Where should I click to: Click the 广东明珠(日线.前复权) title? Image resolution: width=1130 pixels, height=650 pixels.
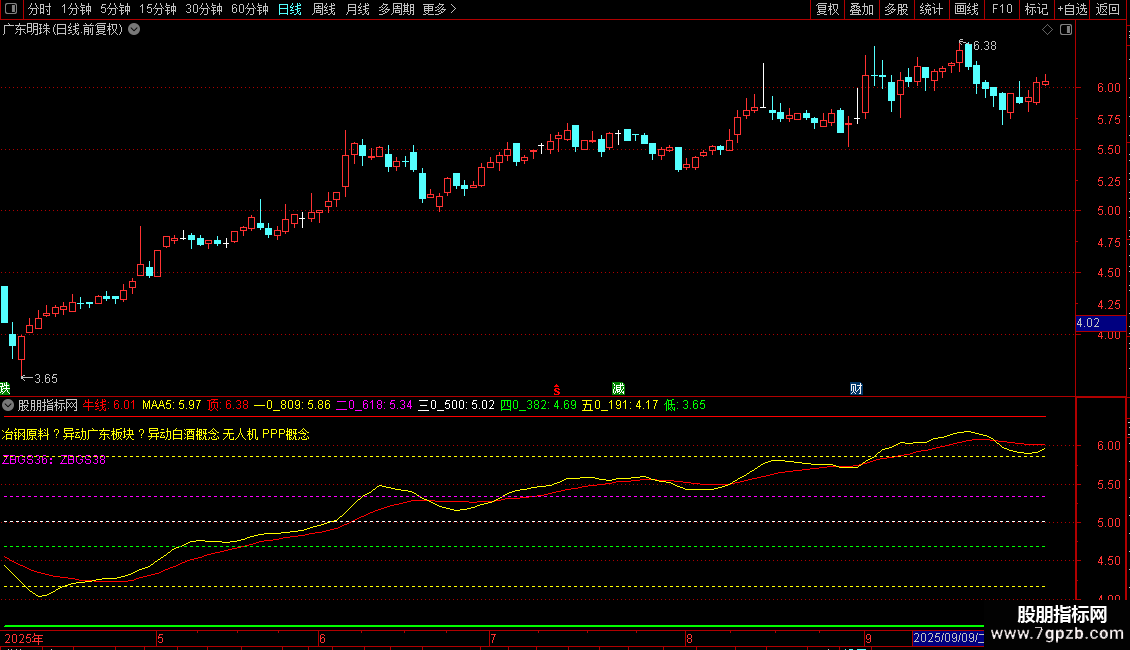[63, 30]
